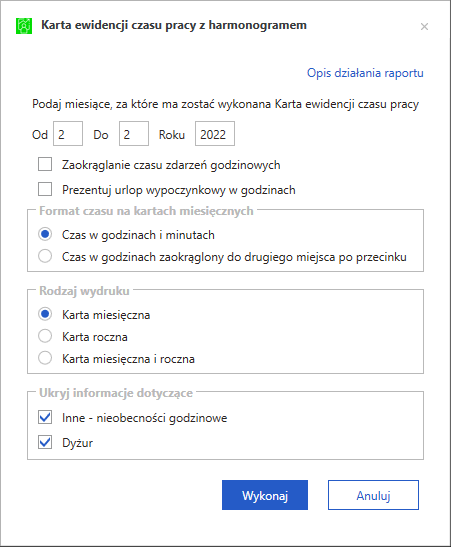451x547 pixels.
Task: Uncheck Inne - nieobecności godzinowe checkbox
Action: click(x=45, y=417)
